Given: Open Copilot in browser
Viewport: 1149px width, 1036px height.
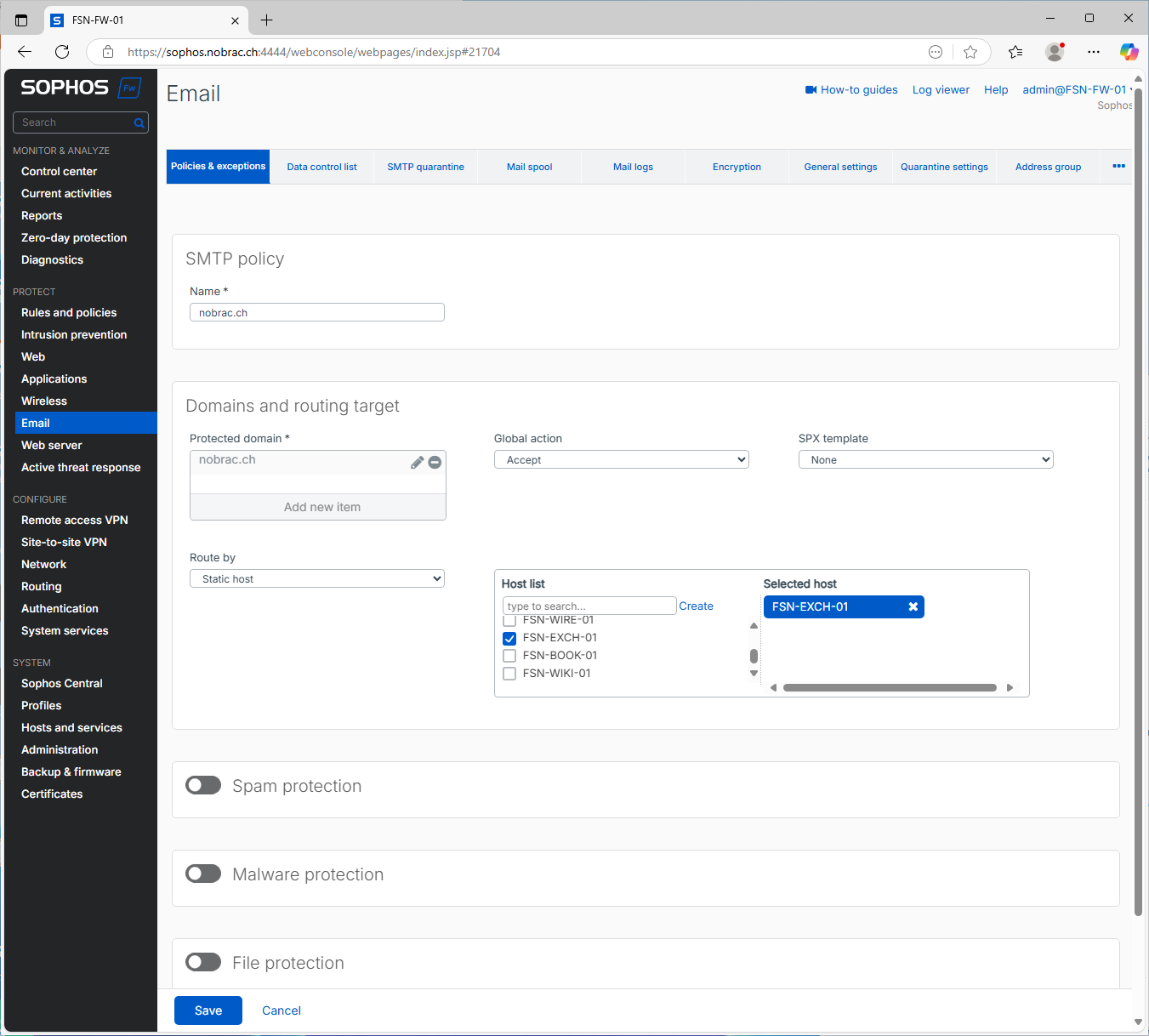Looking at the screenshot, I should (x=1129, y=52).
